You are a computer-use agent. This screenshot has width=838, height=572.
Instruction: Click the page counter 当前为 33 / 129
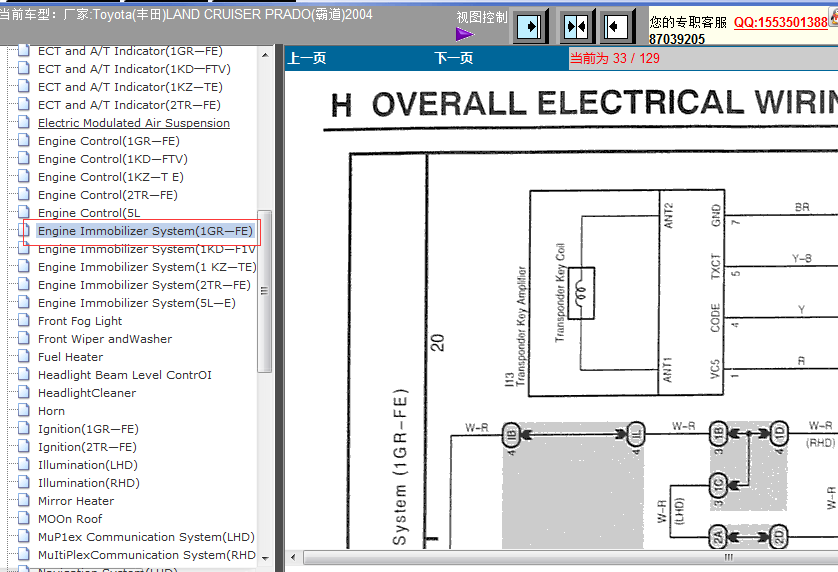pos(615,58)
